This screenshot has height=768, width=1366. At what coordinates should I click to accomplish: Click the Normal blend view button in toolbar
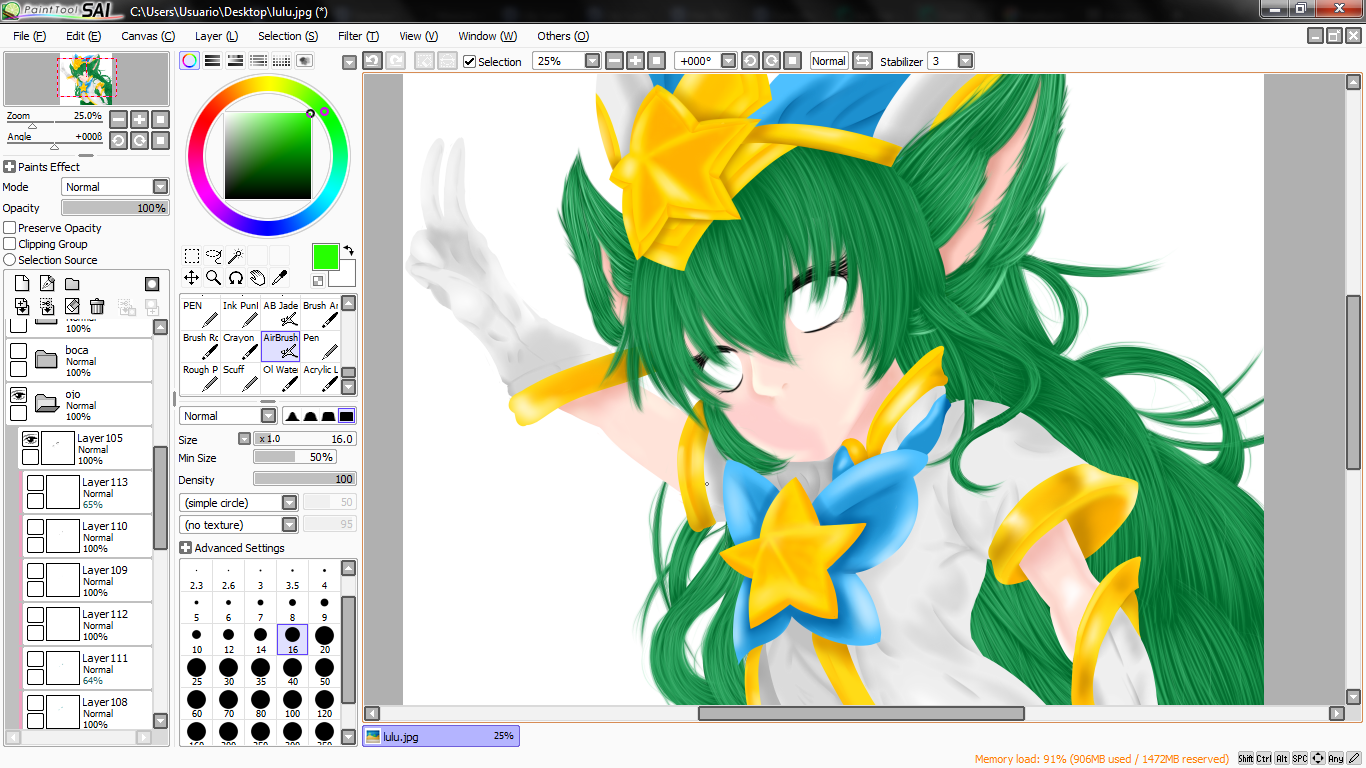click(x=828, y=61)
